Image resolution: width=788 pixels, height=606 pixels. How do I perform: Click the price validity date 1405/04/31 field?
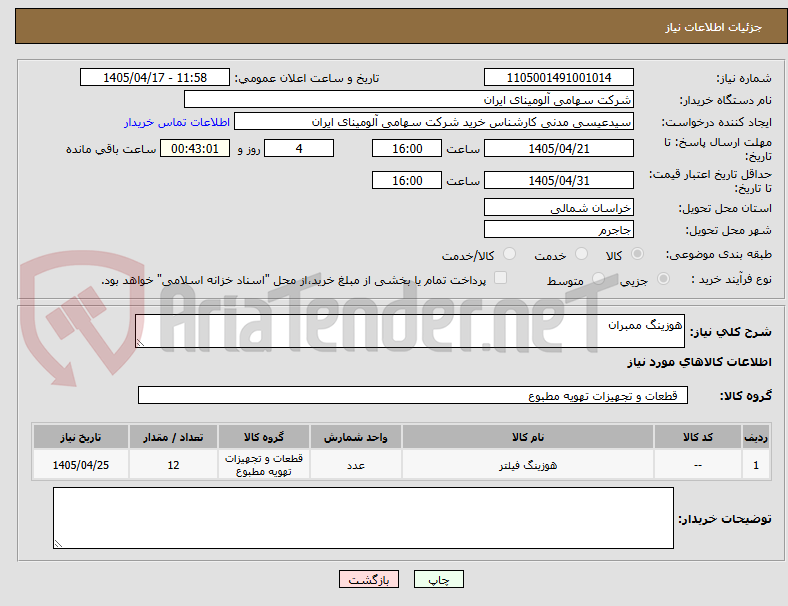558,180
